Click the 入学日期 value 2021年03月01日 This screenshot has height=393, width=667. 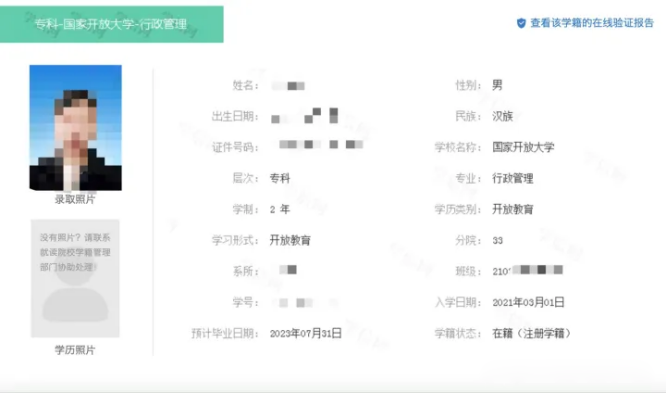(528, 302)
